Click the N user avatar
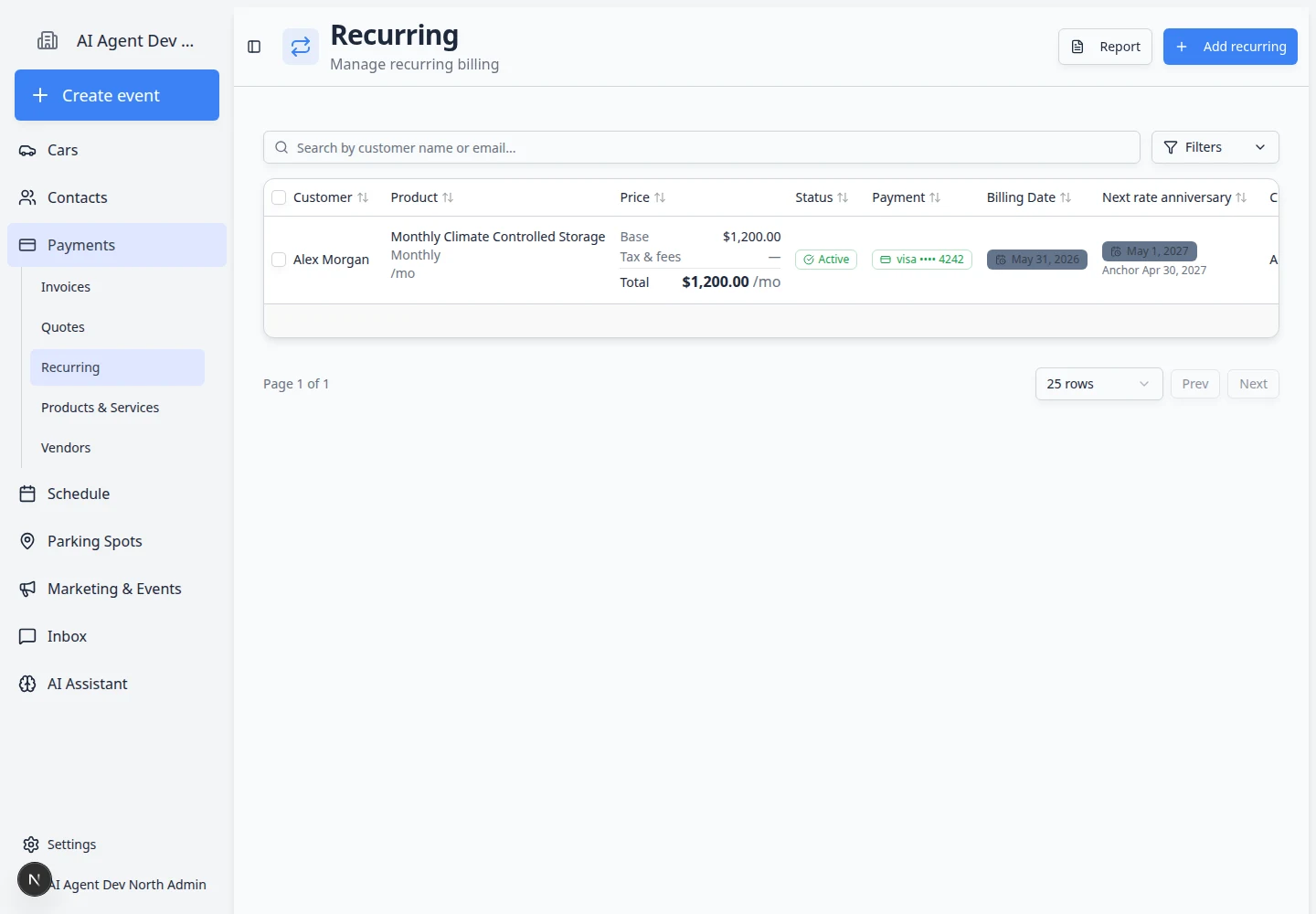This screenshot has width=1316, height=914. coord(35,879)
